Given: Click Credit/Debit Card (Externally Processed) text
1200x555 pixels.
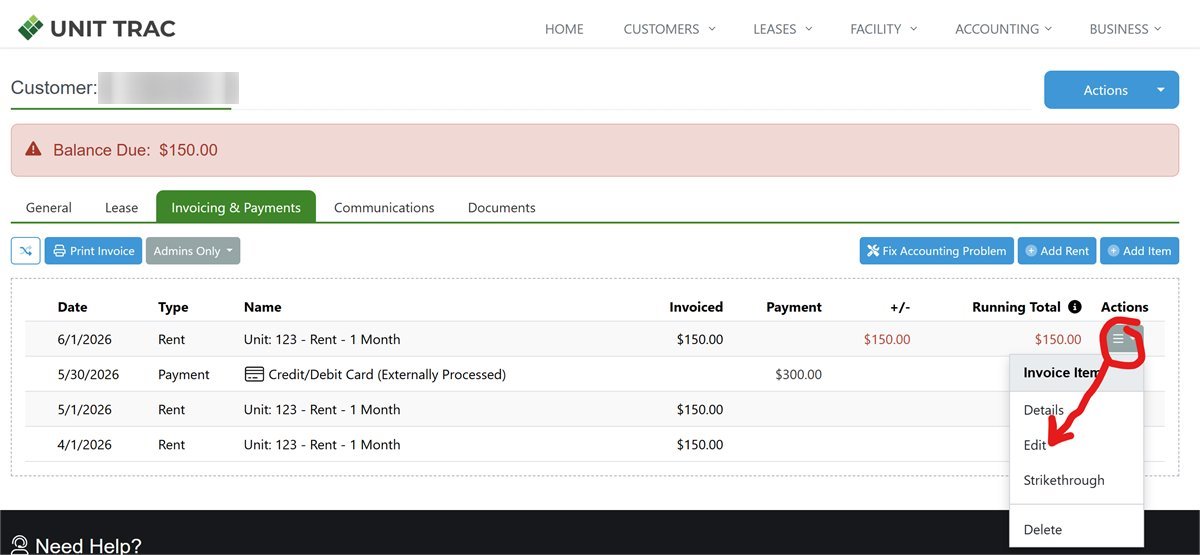Looking at the screenshot, I should (x=387, y=375).
